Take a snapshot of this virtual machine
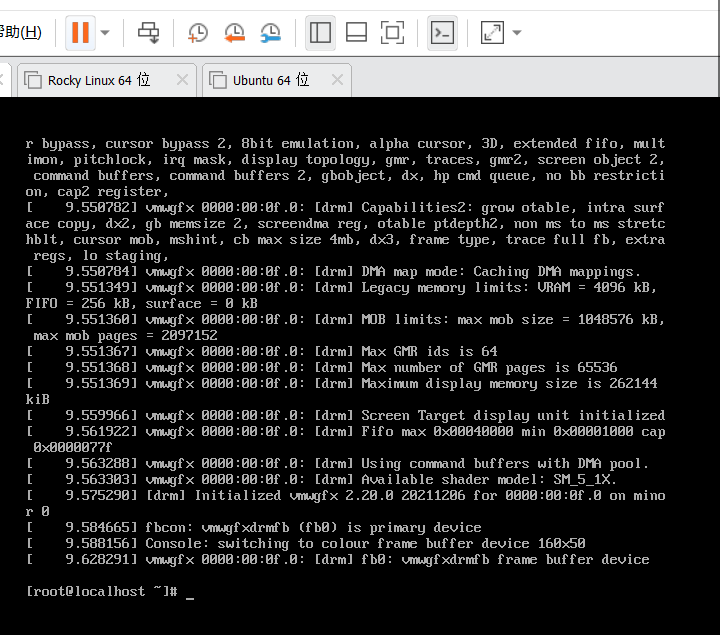This screenshot has height=635, width=720. point(198,33)
